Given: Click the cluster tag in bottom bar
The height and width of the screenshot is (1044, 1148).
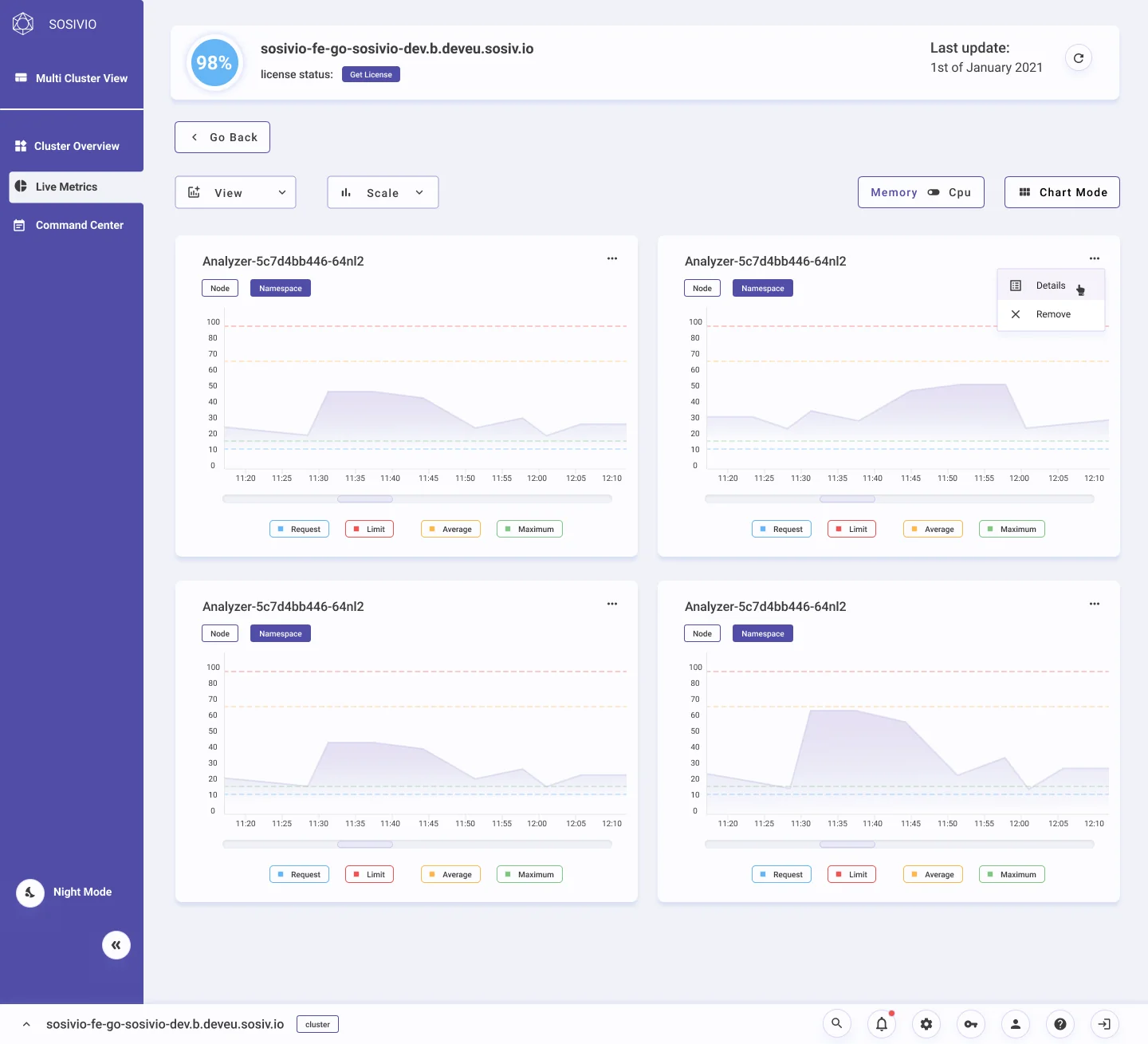Looking at the screenshot, I should 317,1024.
